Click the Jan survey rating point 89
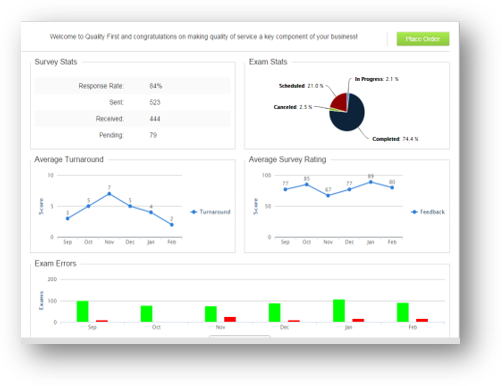 pos(371,182)
